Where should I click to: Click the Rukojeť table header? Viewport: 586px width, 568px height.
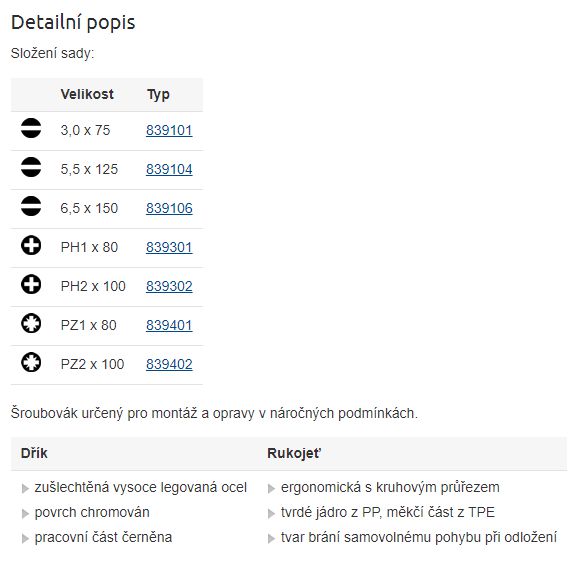294,453
